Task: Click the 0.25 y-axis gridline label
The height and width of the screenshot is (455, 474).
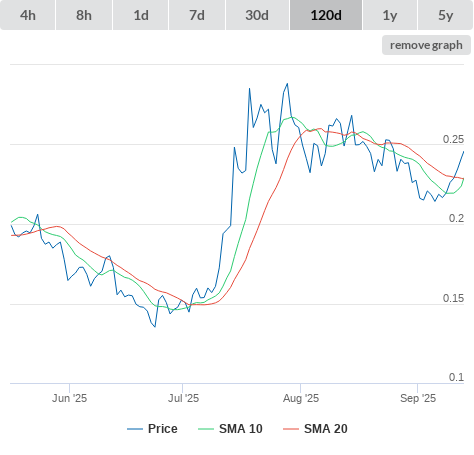Action: pos(453,139)
